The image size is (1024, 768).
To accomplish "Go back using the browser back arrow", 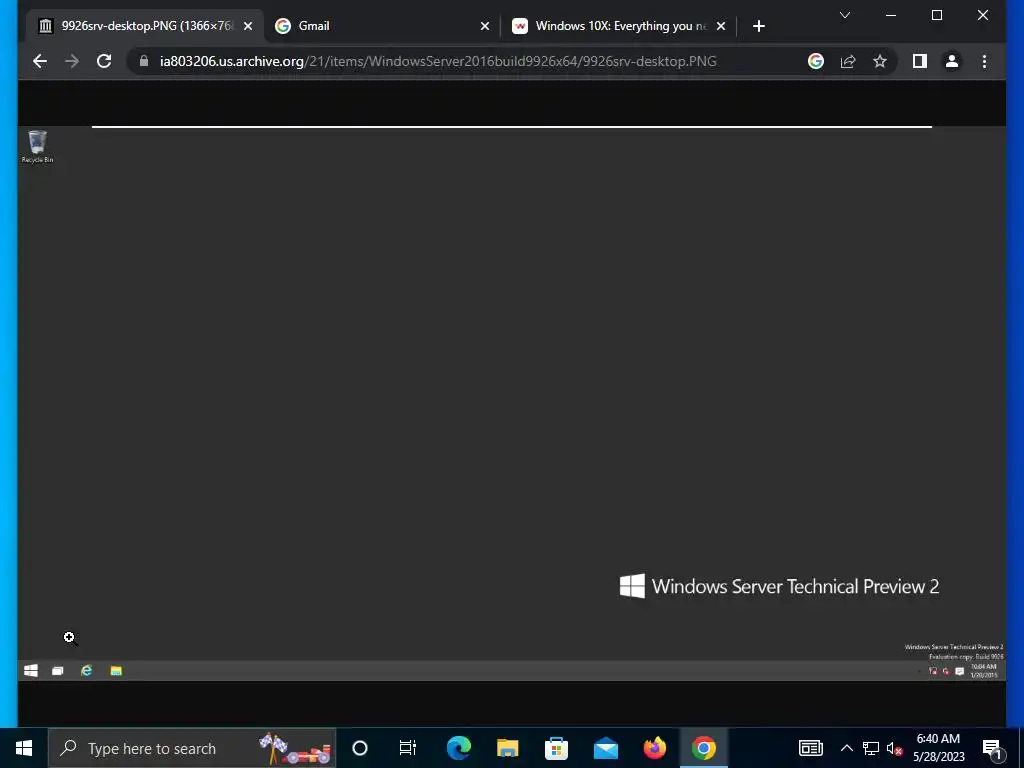I will coord(40,61).
